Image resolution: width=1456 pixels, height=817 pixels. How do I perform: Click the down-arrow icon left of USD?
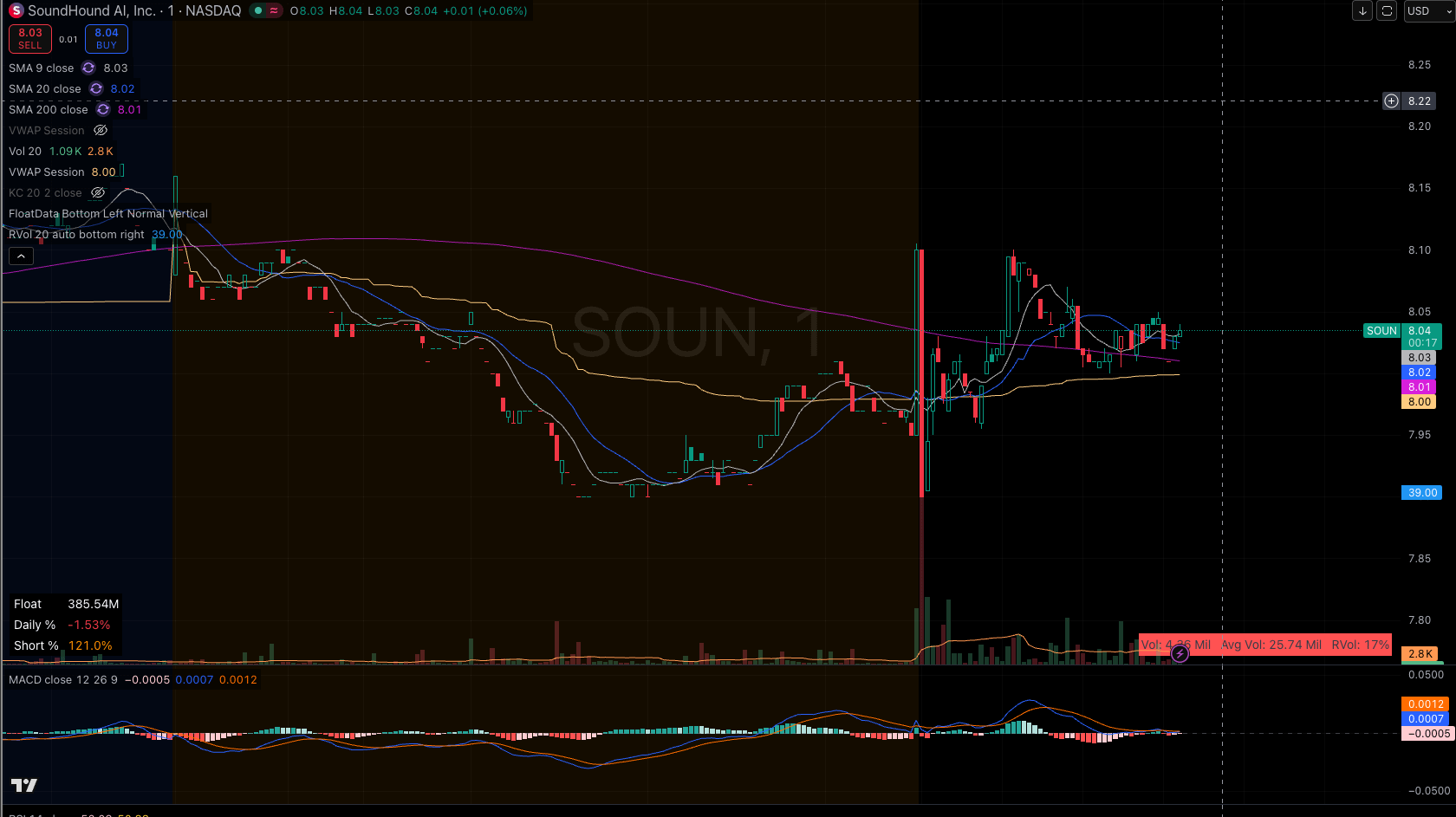coord(1362,11)
